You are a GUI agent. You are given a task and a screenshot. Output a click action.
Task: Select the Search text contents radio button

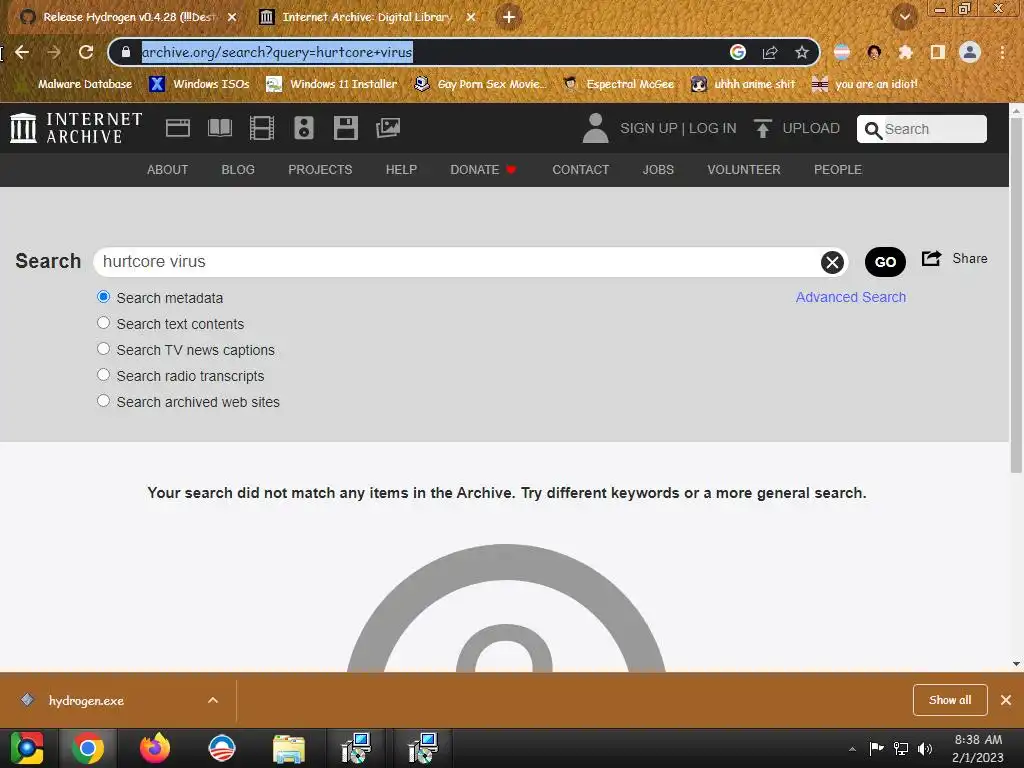(103, 323)
